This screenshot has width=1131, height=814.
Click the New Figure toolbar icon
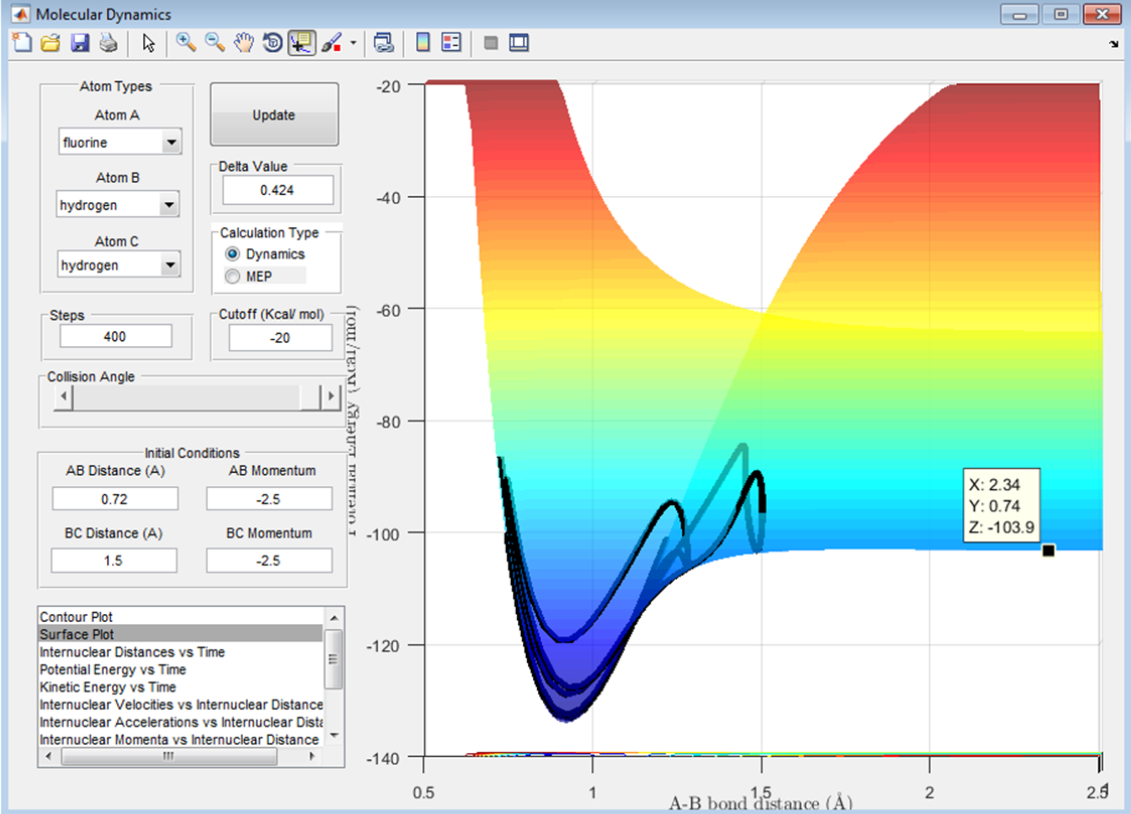(22, 43)
